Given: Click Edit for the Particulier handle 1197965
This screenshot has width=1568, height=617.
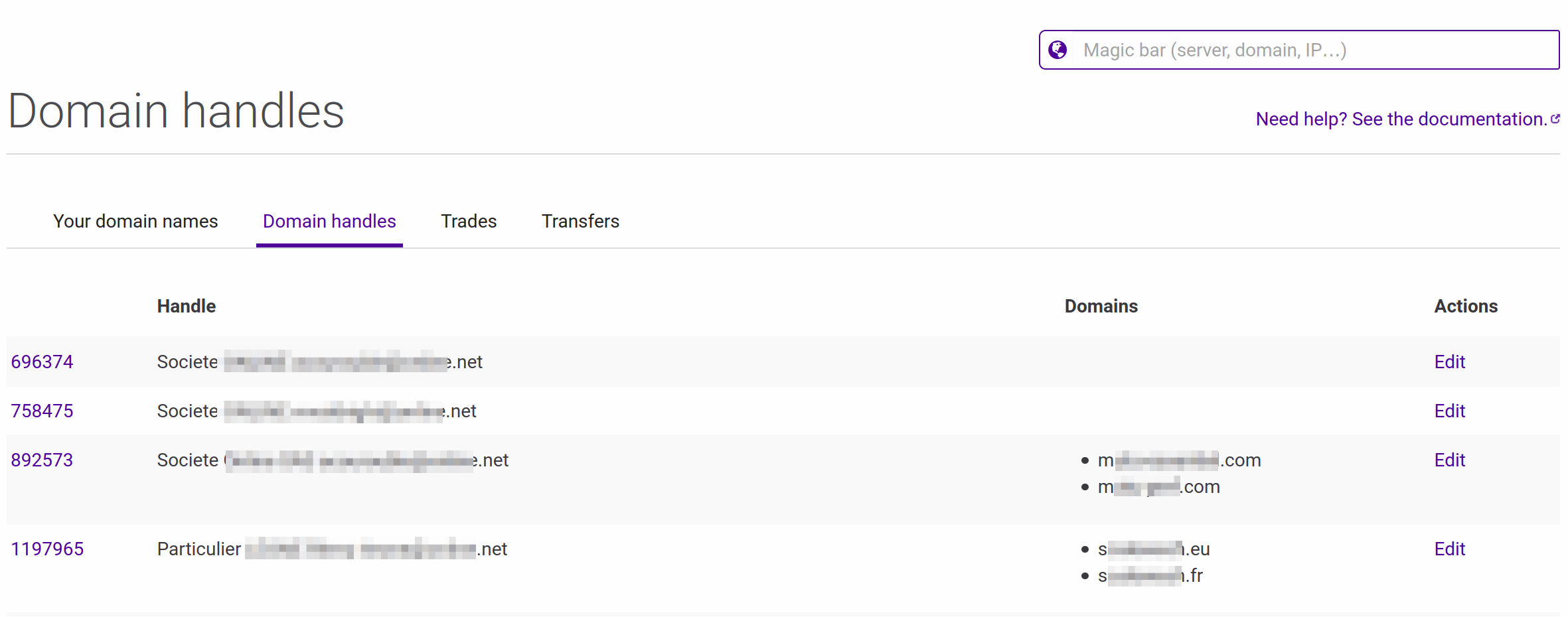Looking at the screenshot, I should (1449, 549).
